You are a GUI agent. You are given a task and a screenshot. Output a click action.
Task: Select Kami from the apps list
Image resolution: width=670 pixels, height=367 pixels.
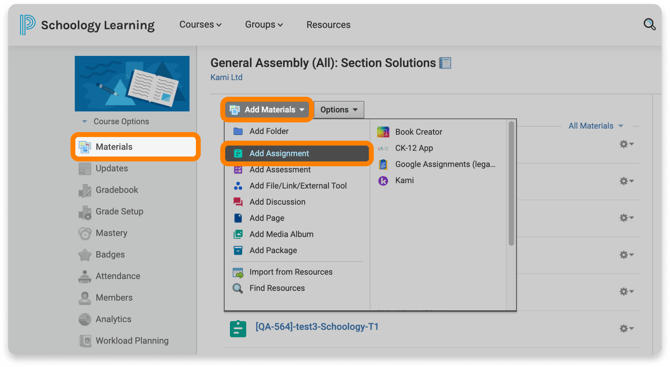click(404, 181)
